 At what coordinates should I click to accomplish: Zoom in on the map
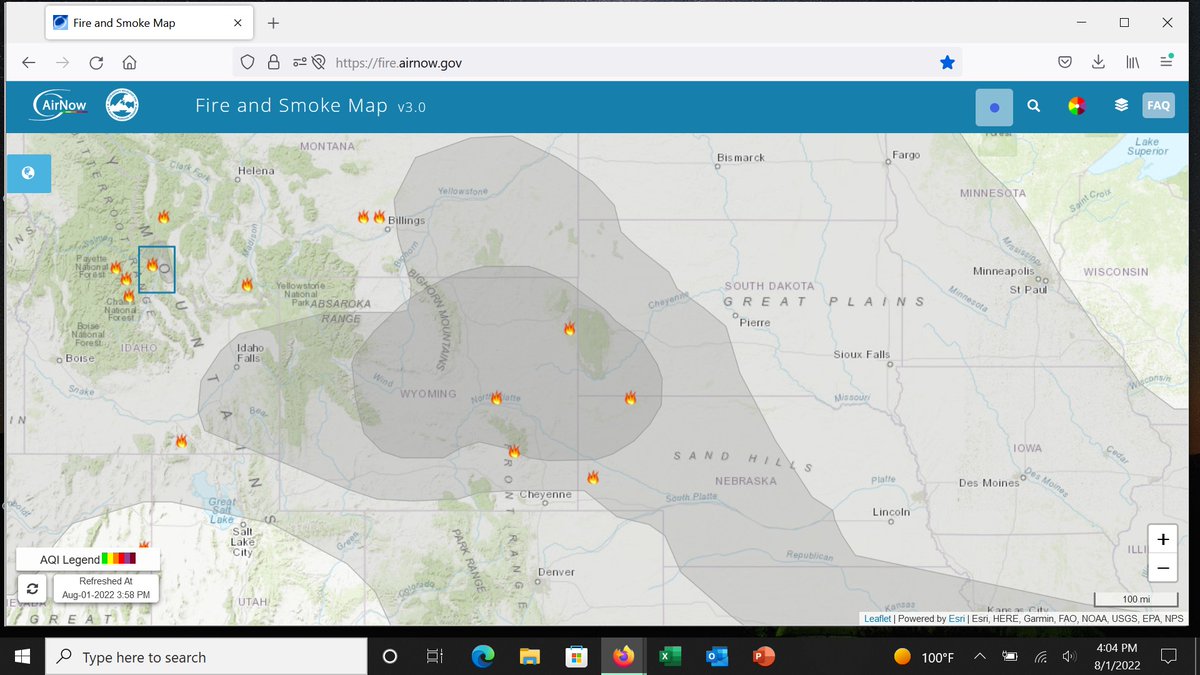coord(1163,539)
